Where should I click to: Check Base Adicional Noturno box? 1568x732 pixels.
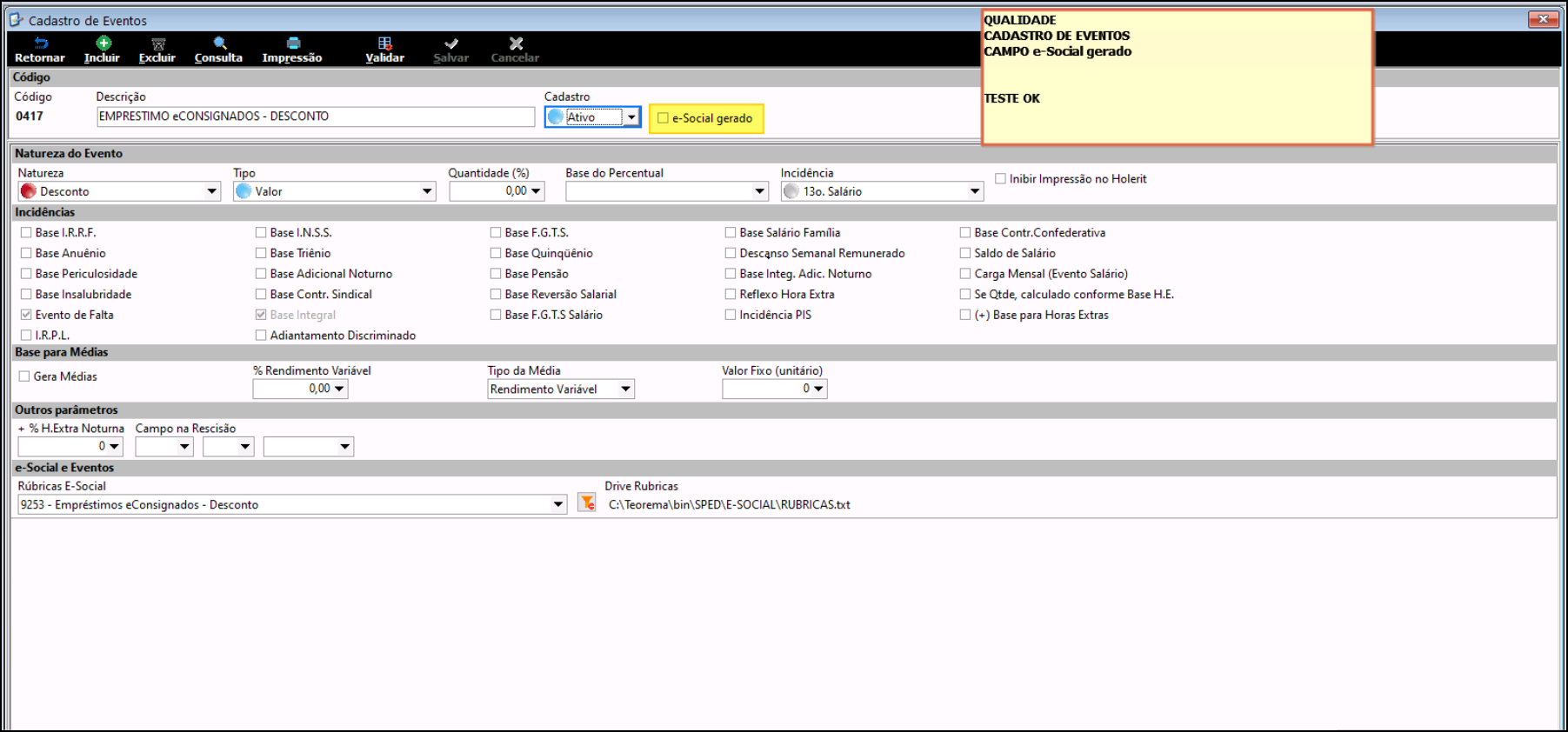(x=261, y=274)
